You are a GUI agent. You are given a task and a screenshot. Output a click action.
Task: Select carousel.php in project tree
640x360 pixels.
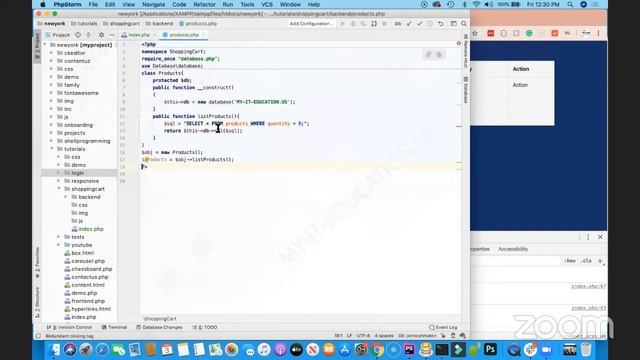pyautogui.click(x=84, y=261)
